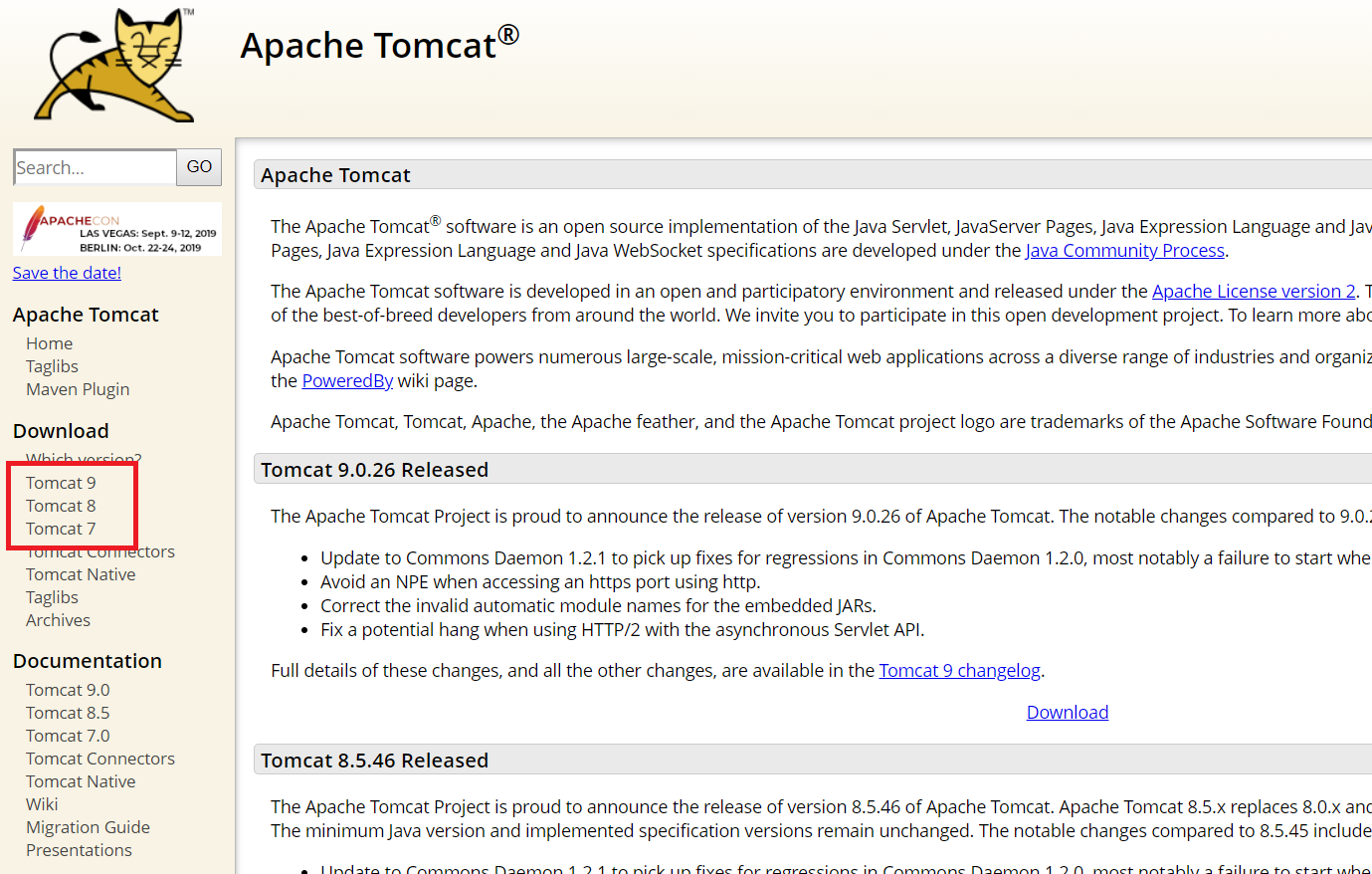Click the 'Apache Tomcat' content section heading
The height and width of the screenshot is (874, 1372).
[335, 175]
